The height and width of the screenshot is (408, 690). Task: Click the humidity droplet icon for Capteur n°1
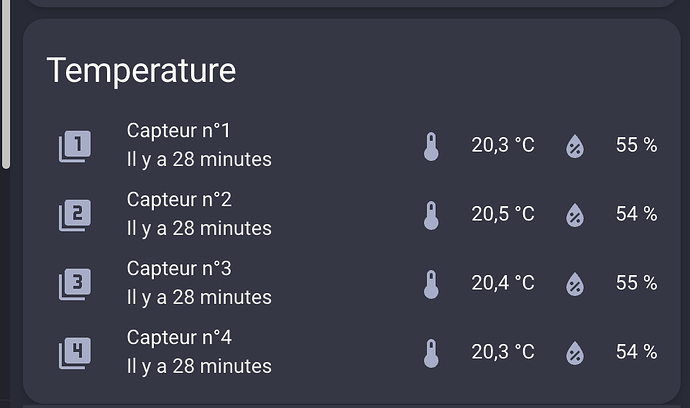(x=575, y=146)
